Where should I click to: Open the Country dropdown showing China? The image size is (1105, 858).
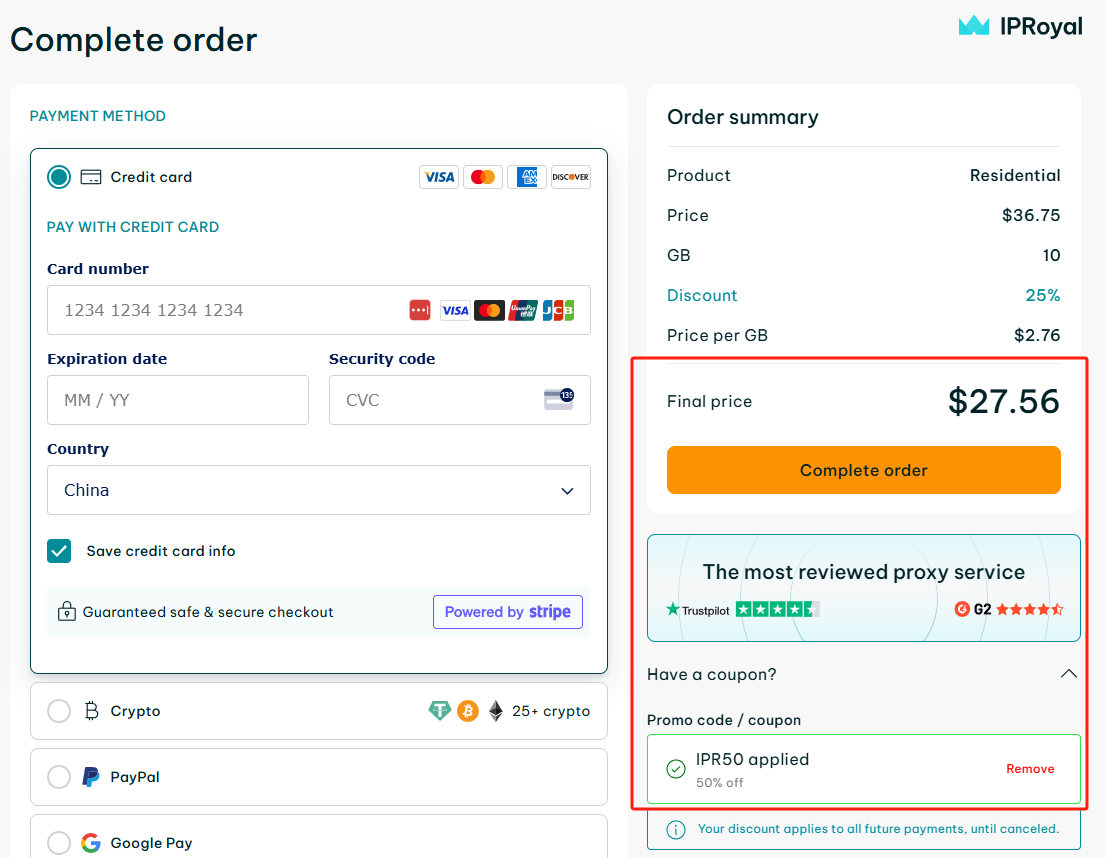pyautogui.click(x=318, y=490)
